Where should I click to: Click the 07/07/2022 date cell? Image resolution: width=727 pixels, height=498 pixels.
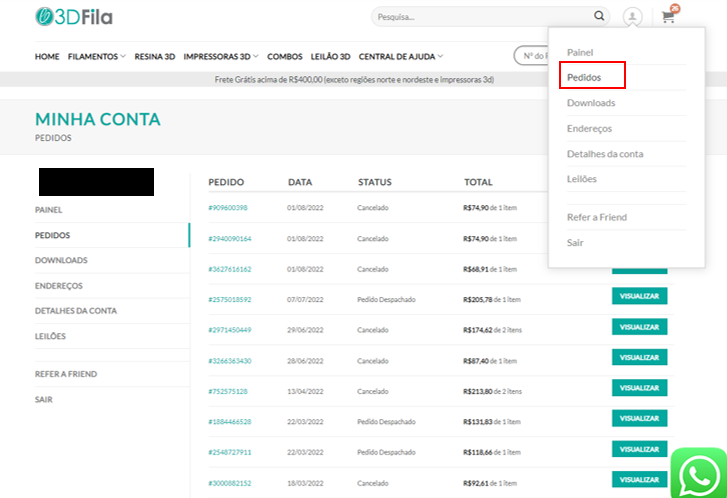tap(305, 300)
